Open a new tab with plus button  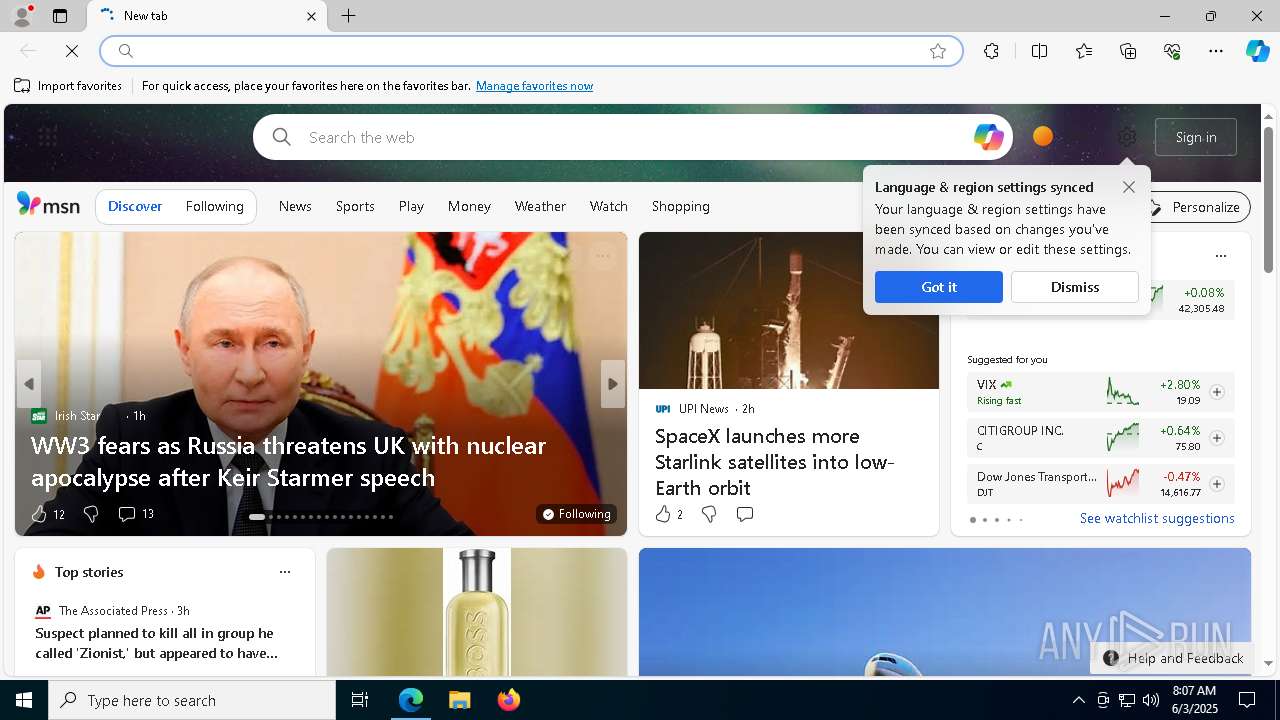point(348,16)
